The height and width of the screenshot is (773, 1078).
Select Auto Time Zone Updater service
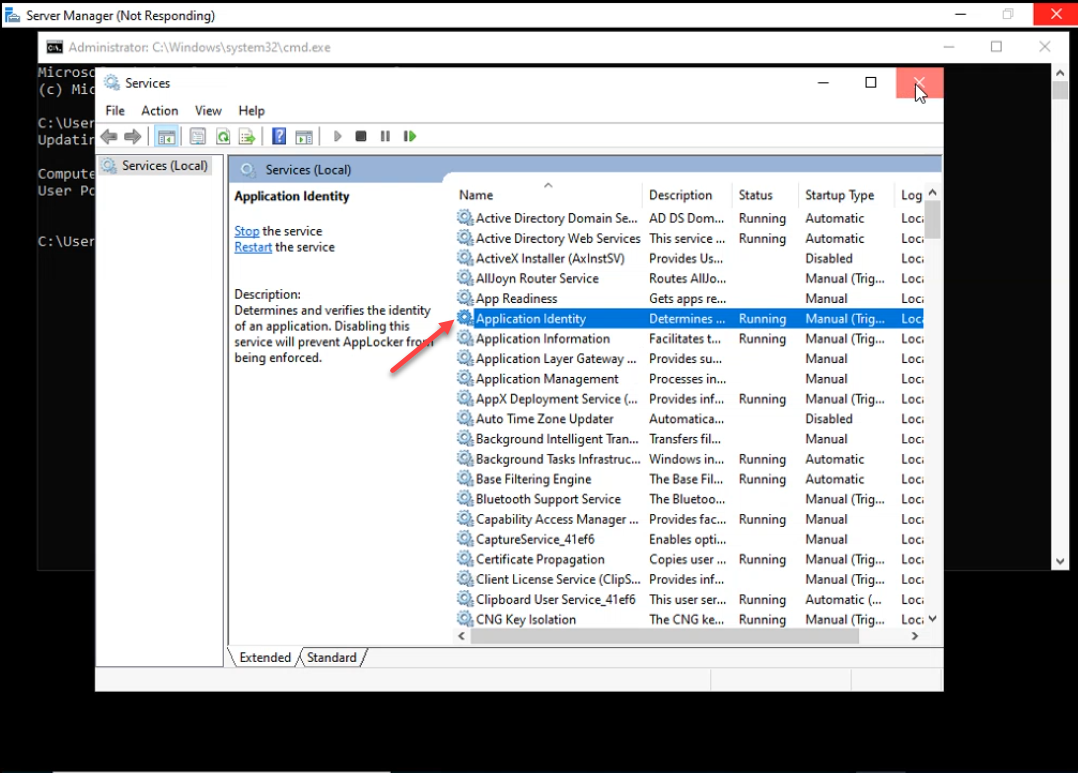click(x=690, y=419)
